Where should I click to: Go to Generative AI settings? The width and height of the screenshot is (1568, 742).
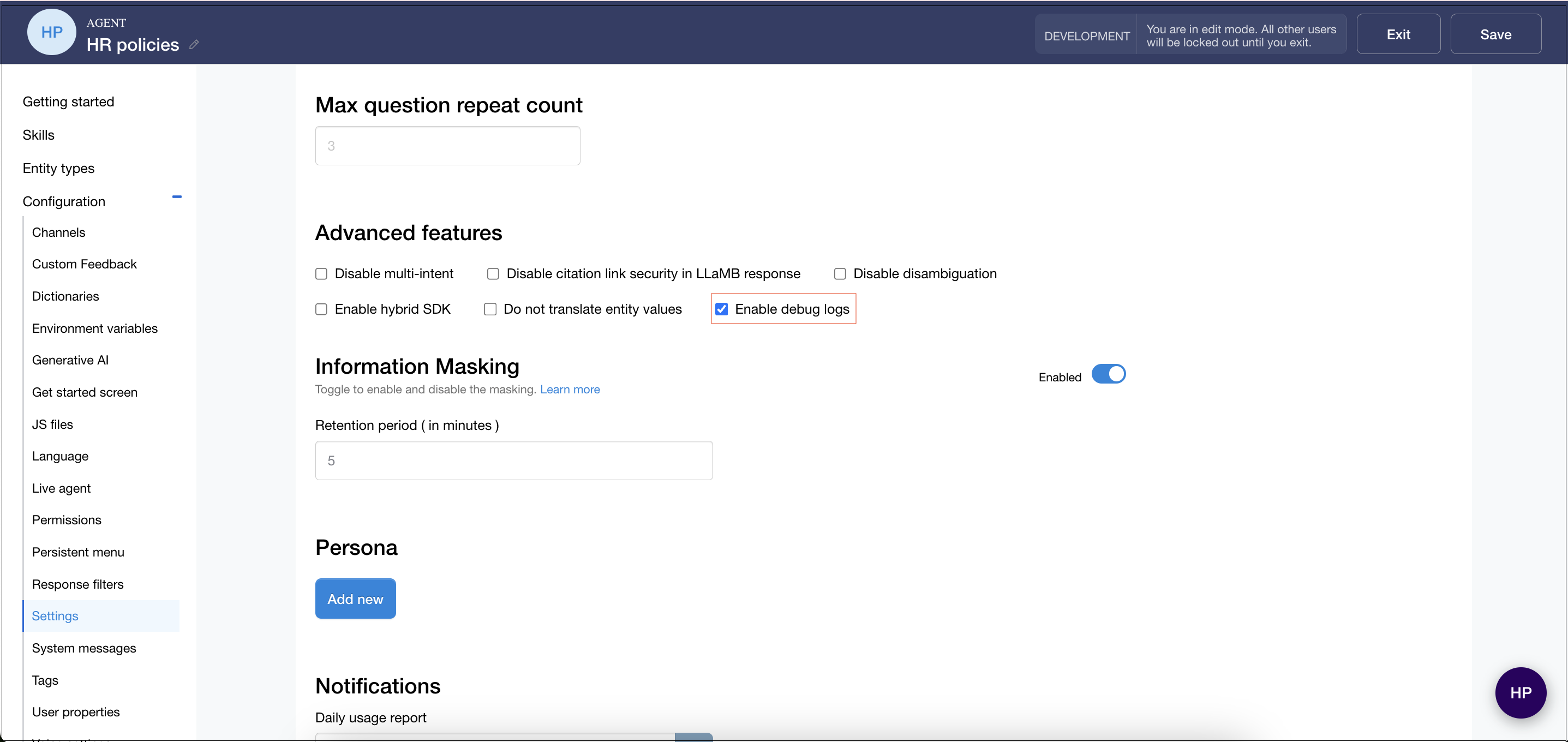(x=70, y=360)
